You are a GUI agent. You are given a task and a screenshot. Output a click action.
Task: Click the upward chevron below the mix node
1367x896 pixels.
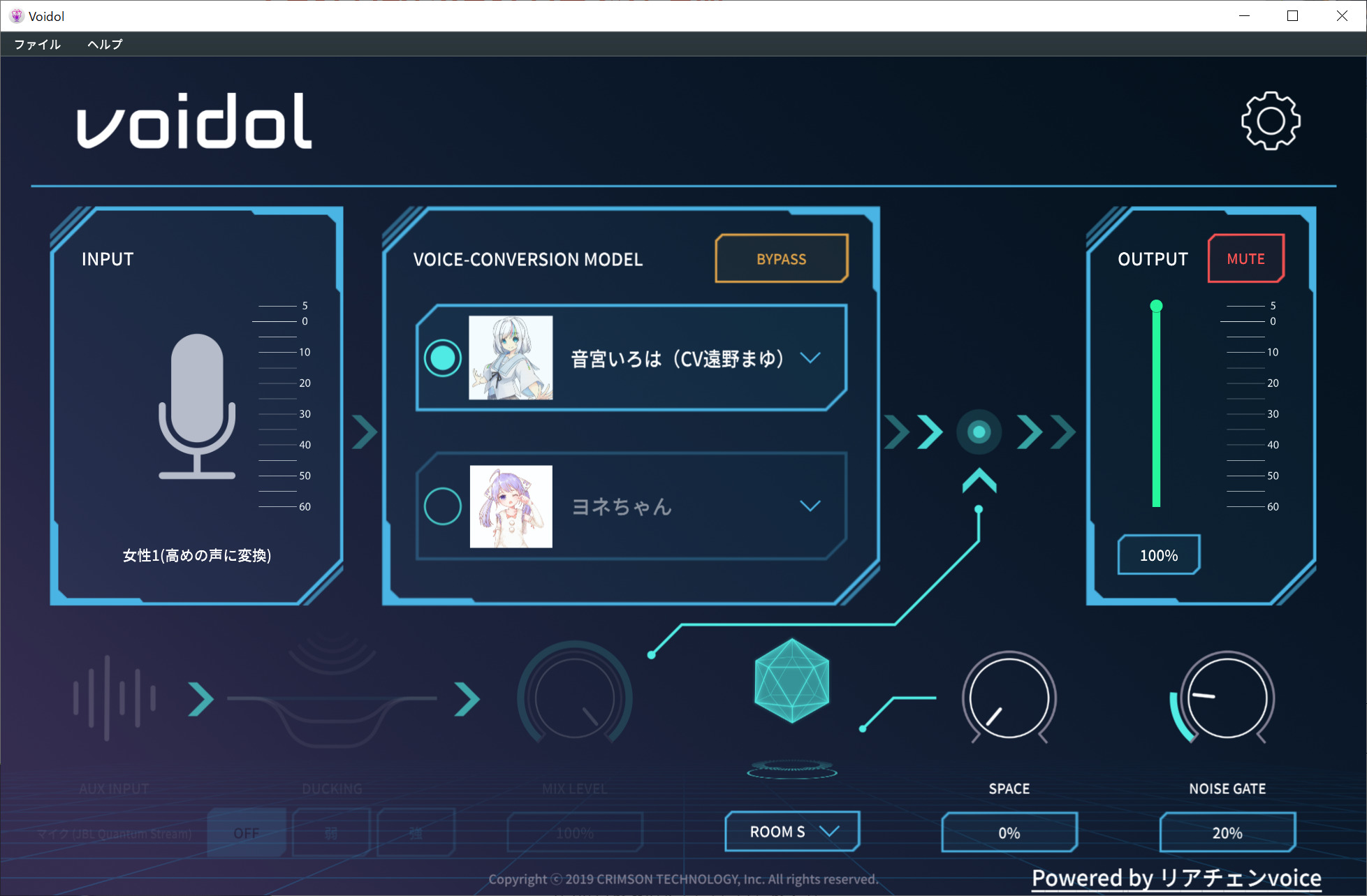[x=979, y=480]
